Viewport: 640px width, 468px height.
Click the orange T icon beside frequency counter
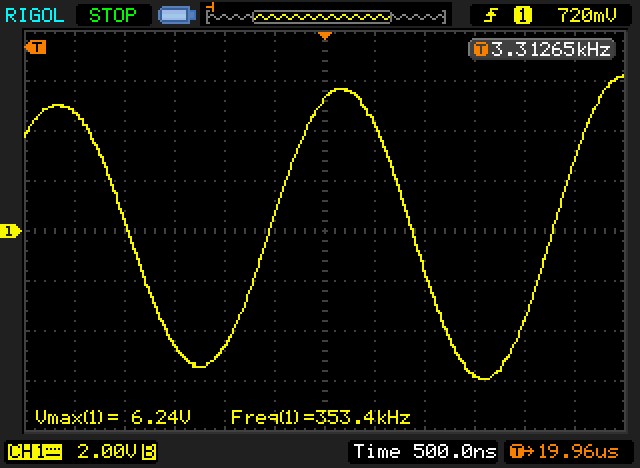[481, 49]
